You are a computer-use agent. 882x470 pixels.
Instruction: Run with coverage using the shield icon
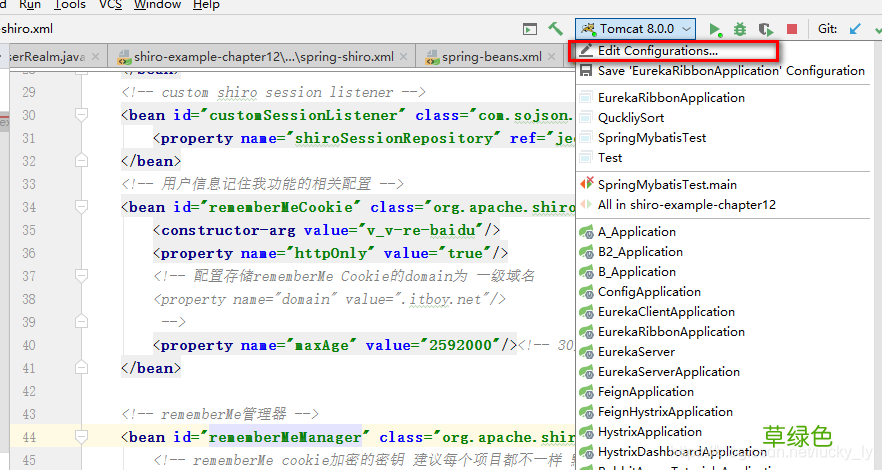tap(766, 29)
